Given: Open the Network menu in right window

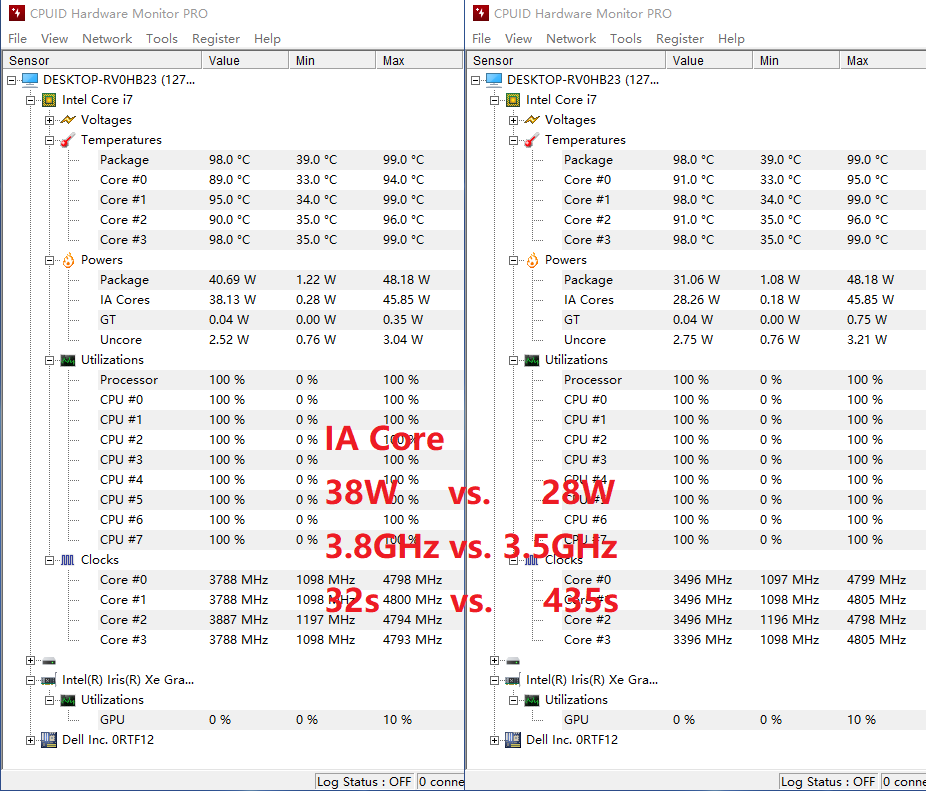Looking at the screenshot, I should coord(571,38).
